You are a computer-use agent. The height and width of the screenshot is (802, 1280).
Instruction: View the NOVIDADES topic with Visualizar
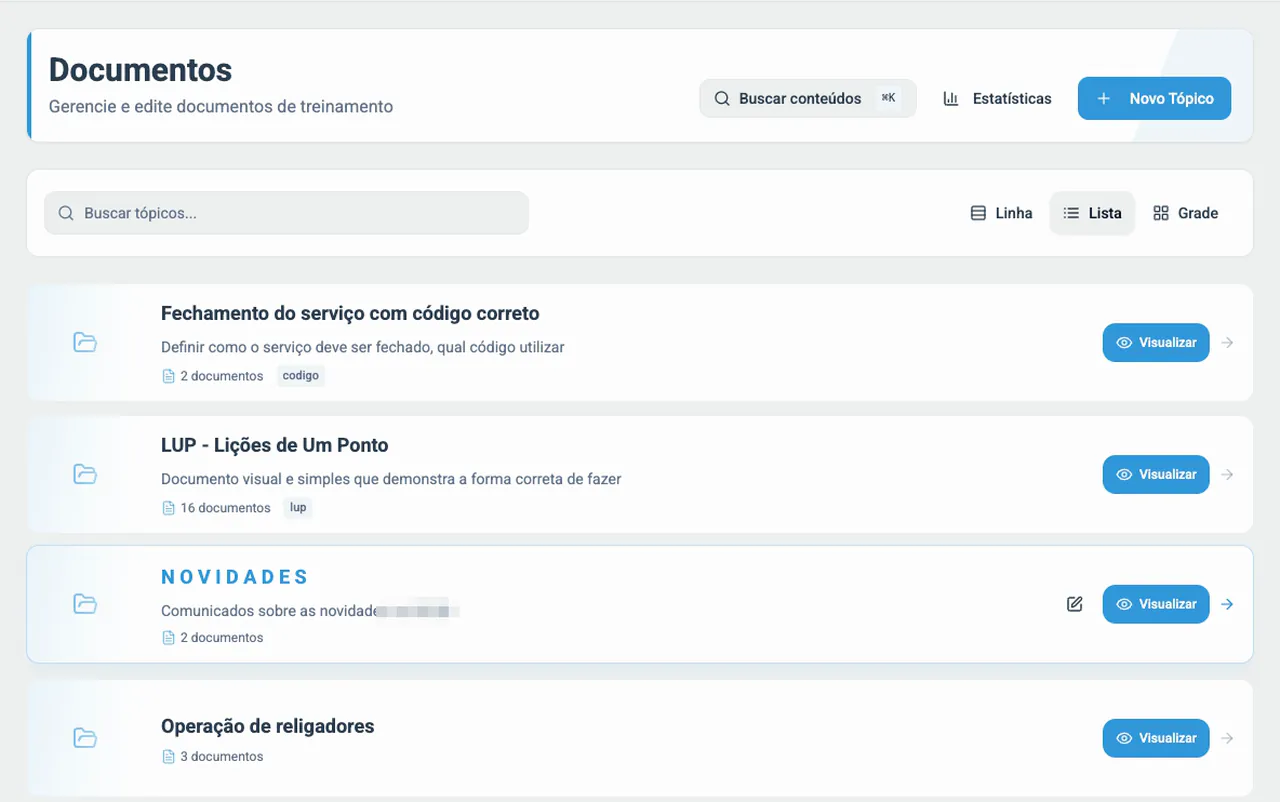tap(1156, 604)
